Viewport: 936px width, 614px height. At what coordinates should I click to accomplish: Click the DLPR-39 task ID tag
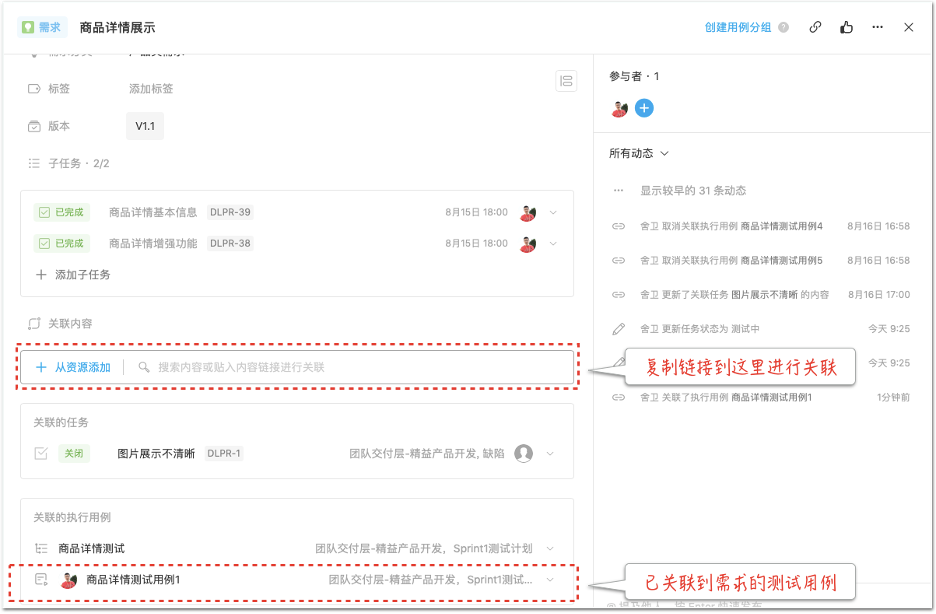click(x=230, y=212)
